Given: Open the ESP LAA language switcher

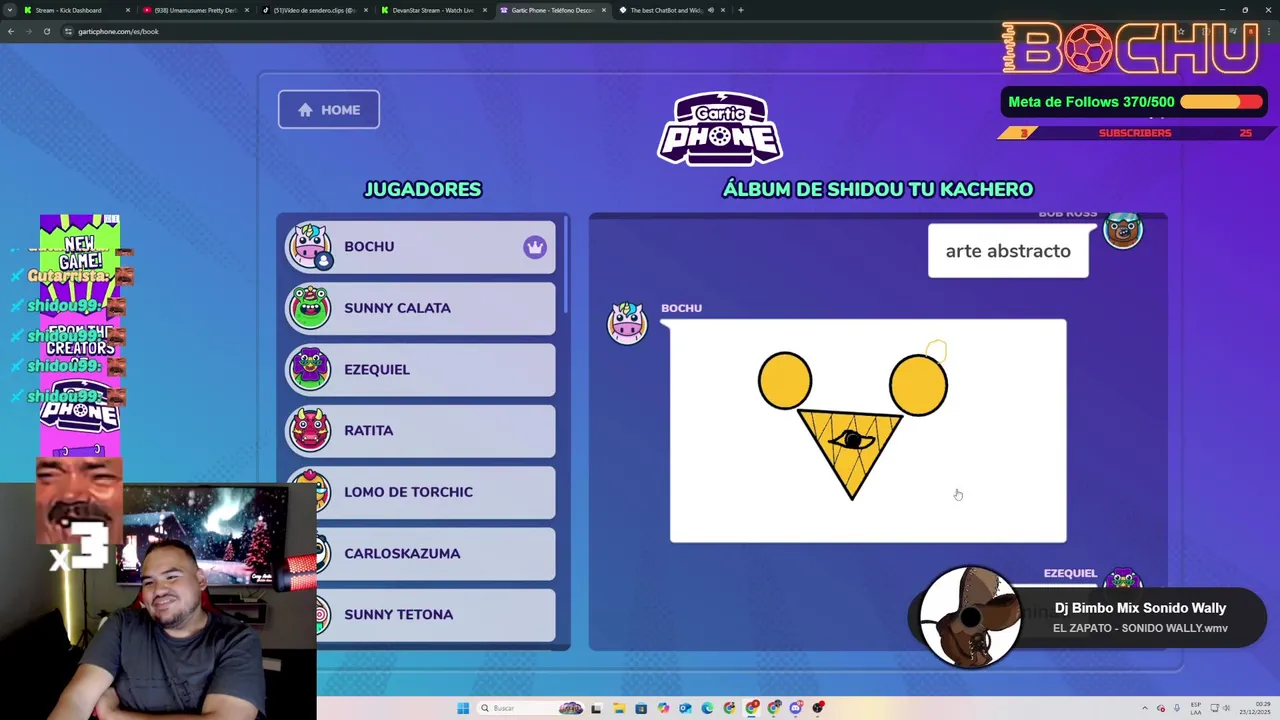Looking at the screenshot, I should [x=1196, y=708].
